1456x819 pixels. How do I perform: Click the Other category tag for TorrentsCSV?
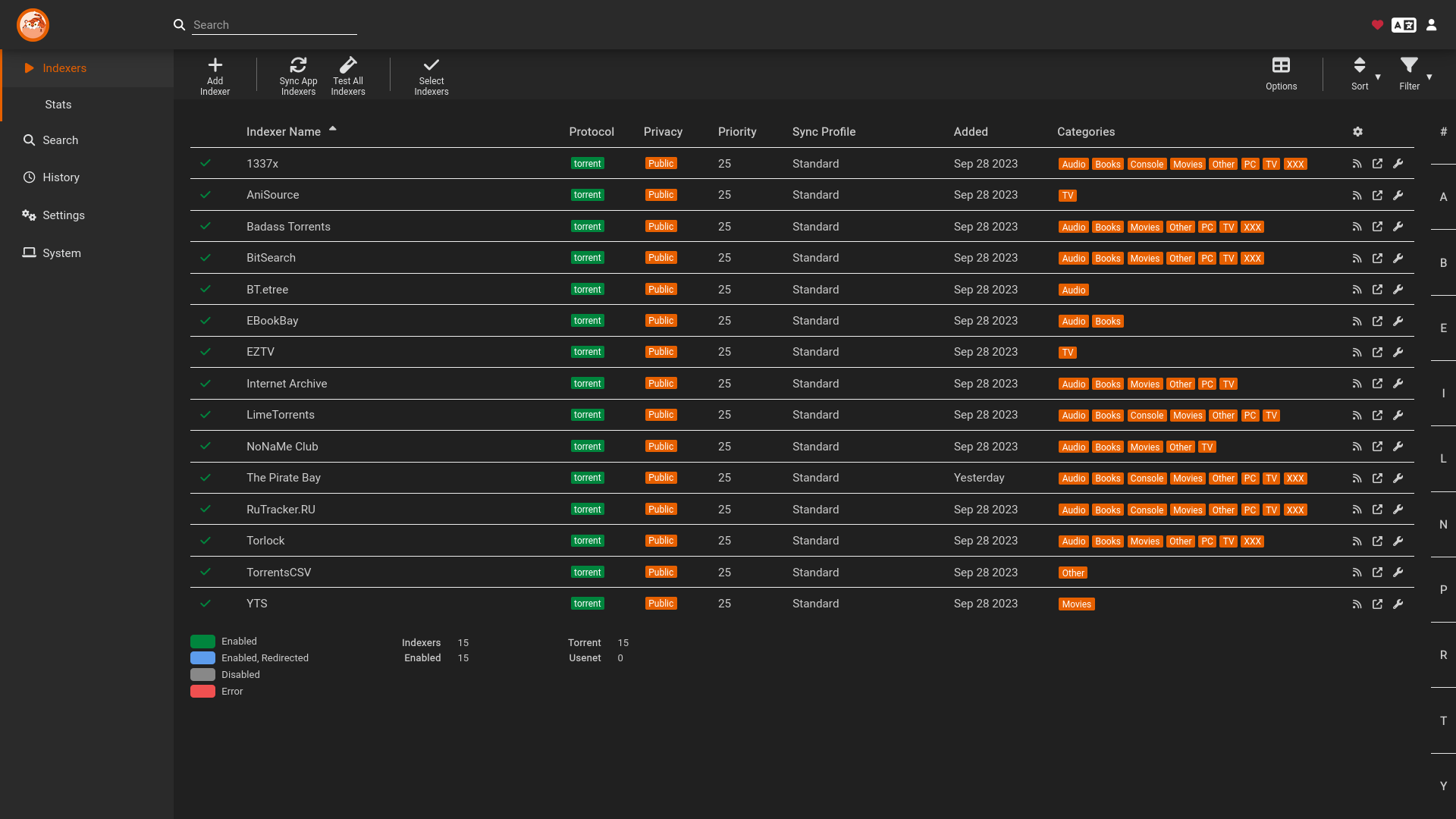(1073, 573)
